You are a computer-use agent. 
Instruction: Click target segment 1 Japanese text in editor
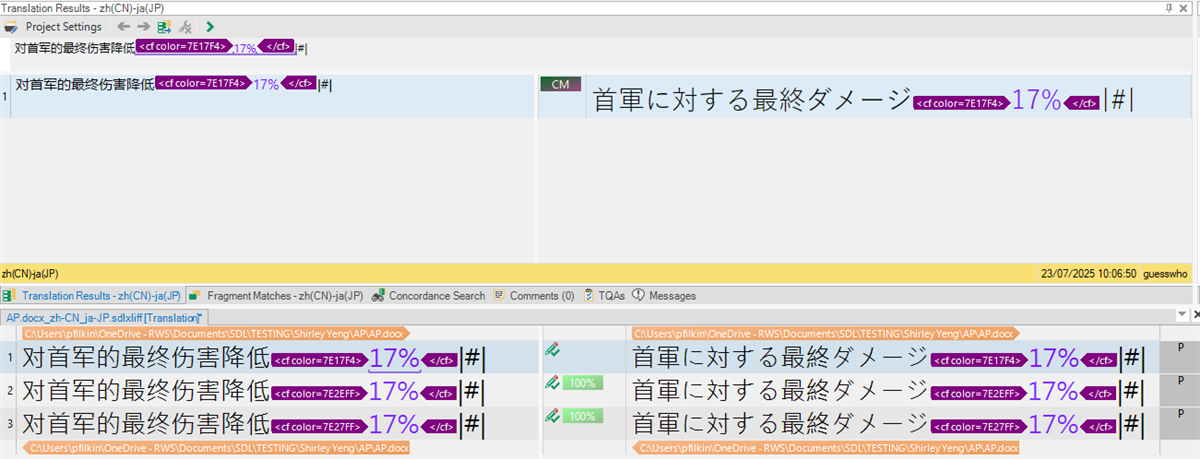[x=780, y=358]
